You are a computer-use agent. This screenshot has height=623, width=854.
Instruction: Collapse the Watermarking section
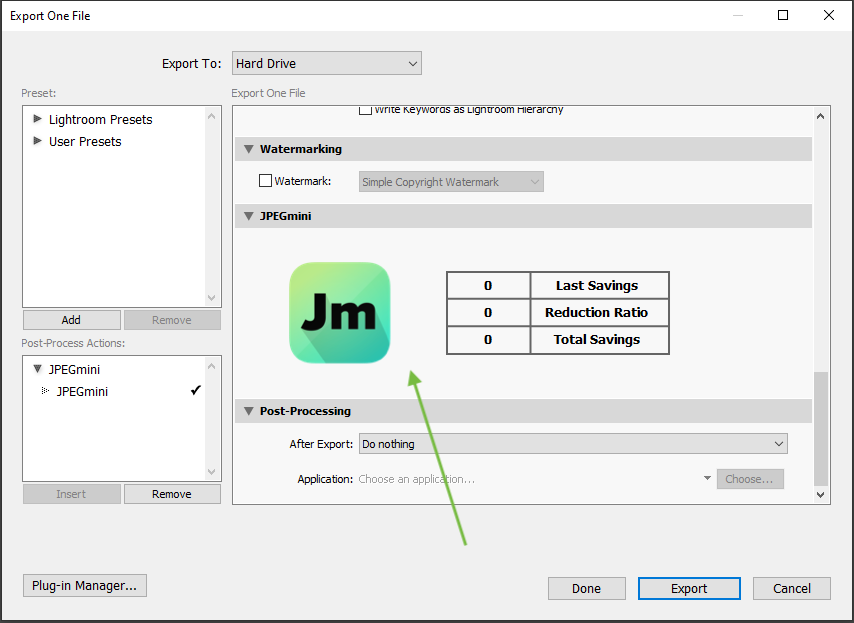(249, 149)
